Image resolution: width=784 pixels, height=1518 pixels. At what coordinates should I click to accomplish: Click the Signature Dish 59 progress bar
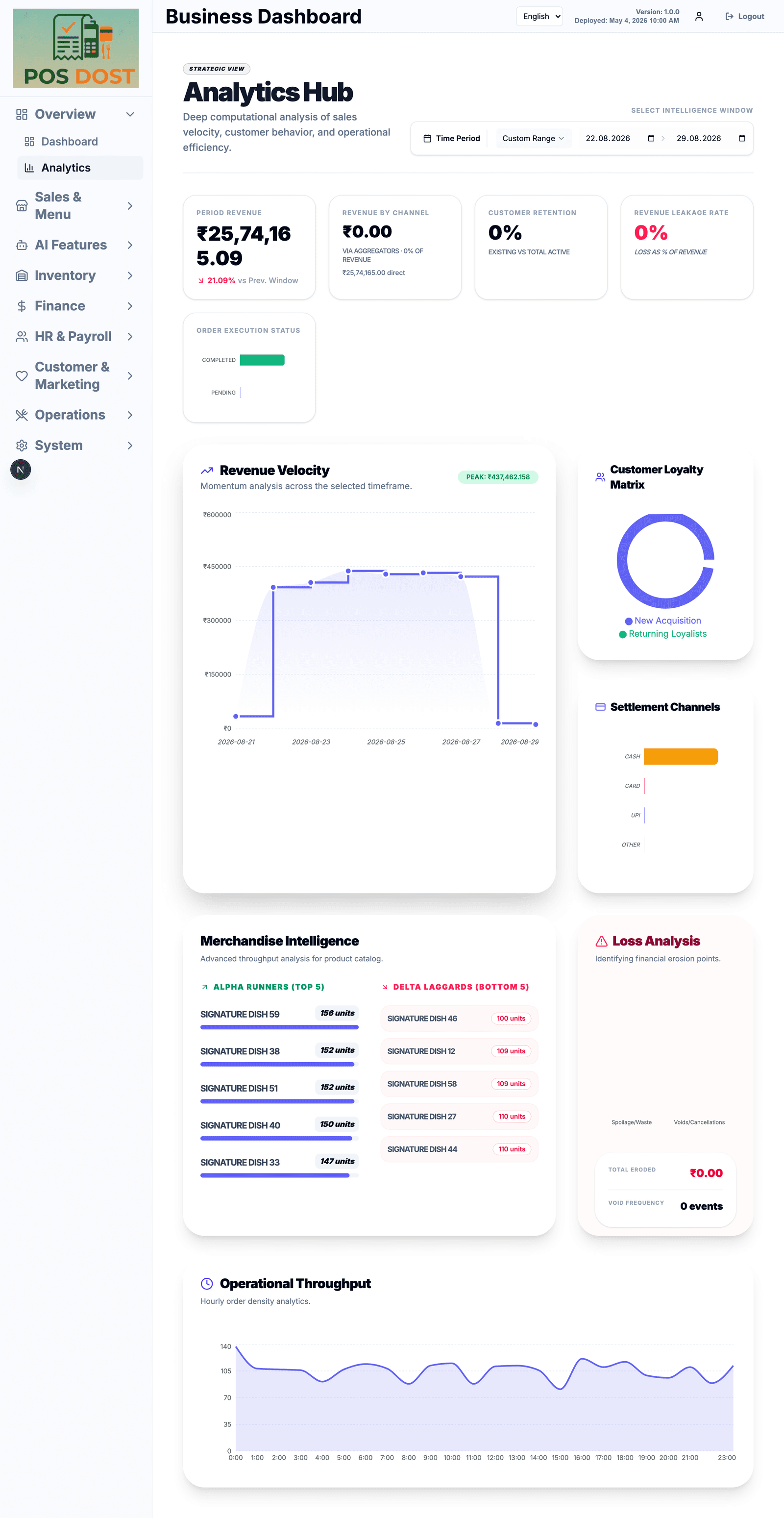[279, 1027]
